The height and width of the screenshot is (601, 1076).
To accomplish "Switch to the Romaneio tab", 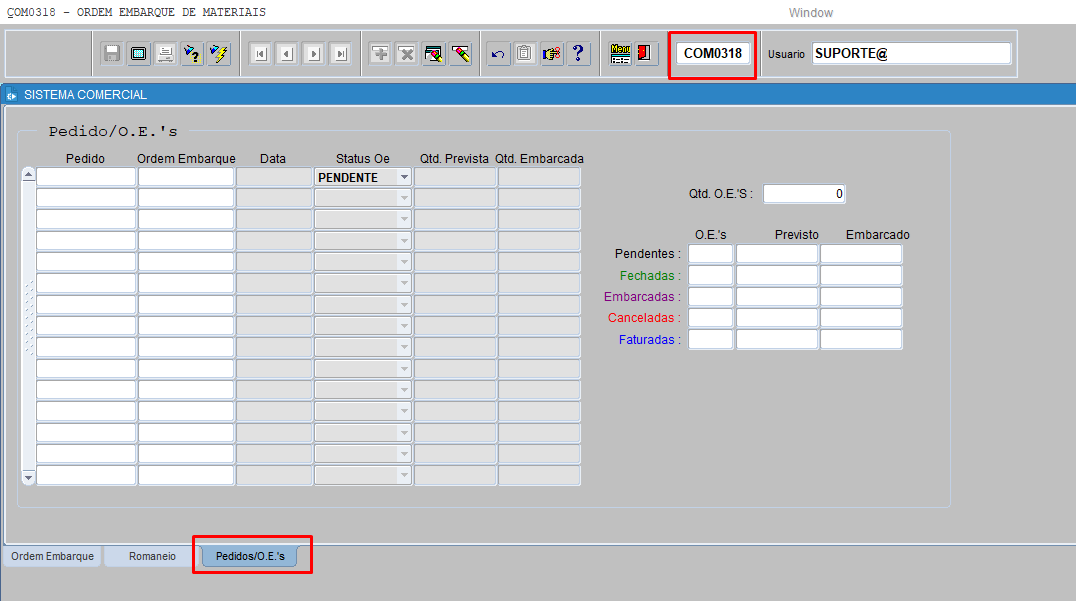I will pyautogui.click(x=152, y=556).
